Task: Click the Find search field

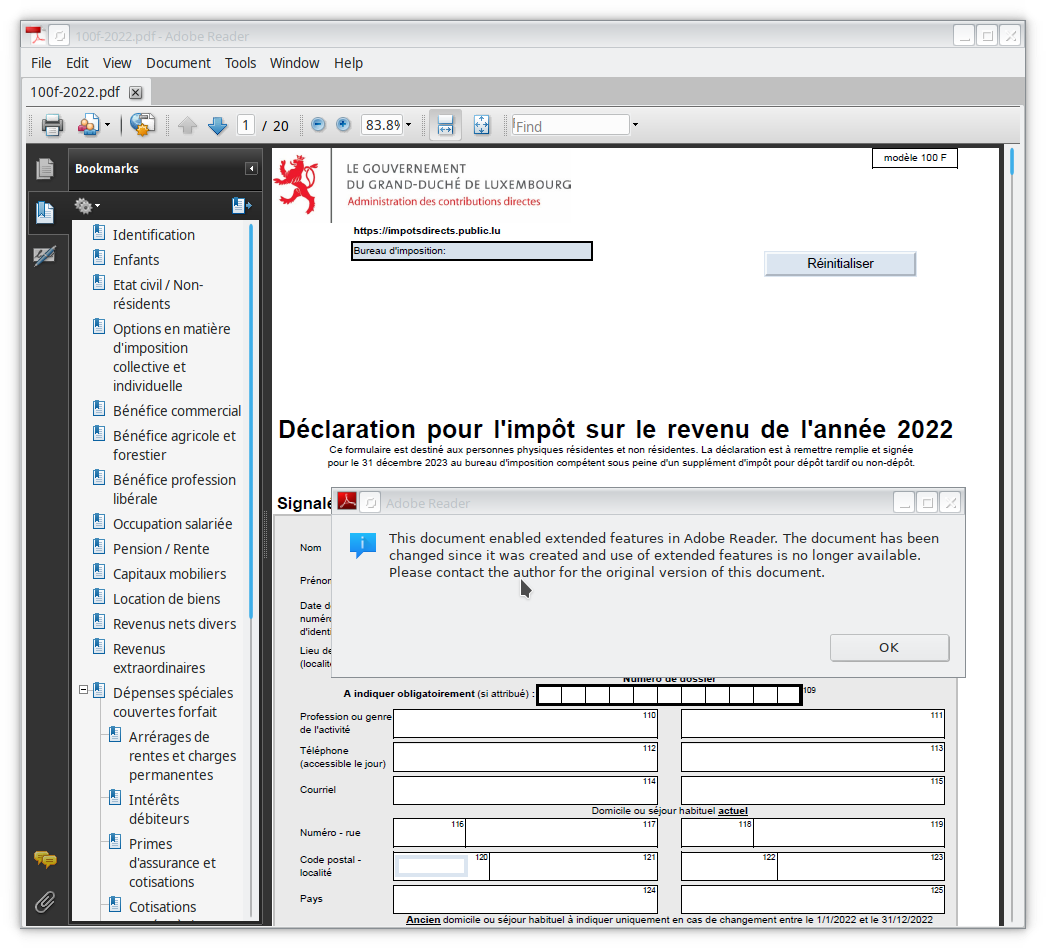Action: point(570,126)
